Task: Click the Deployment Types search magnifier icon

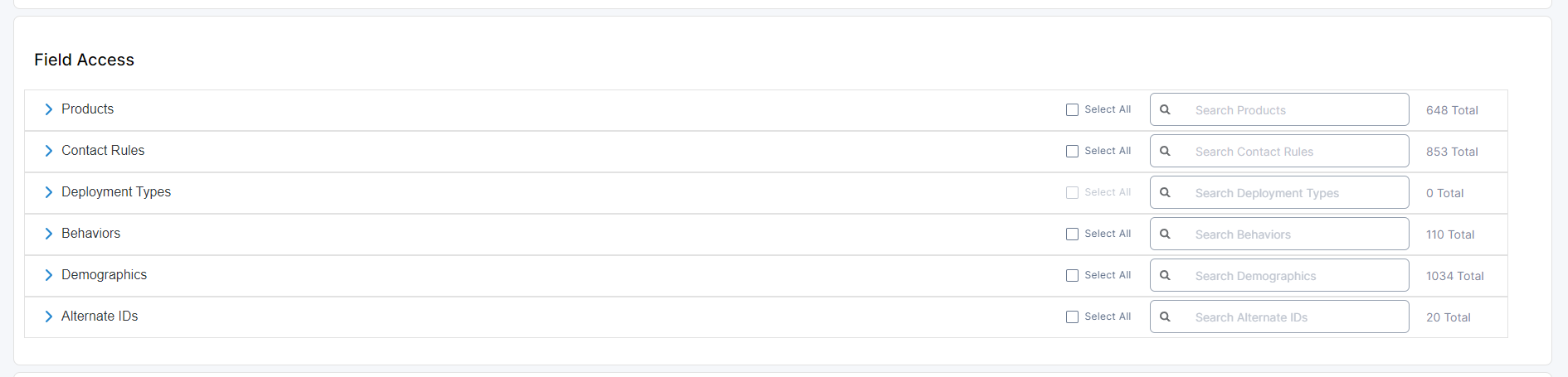Action: click(1165, 192)
